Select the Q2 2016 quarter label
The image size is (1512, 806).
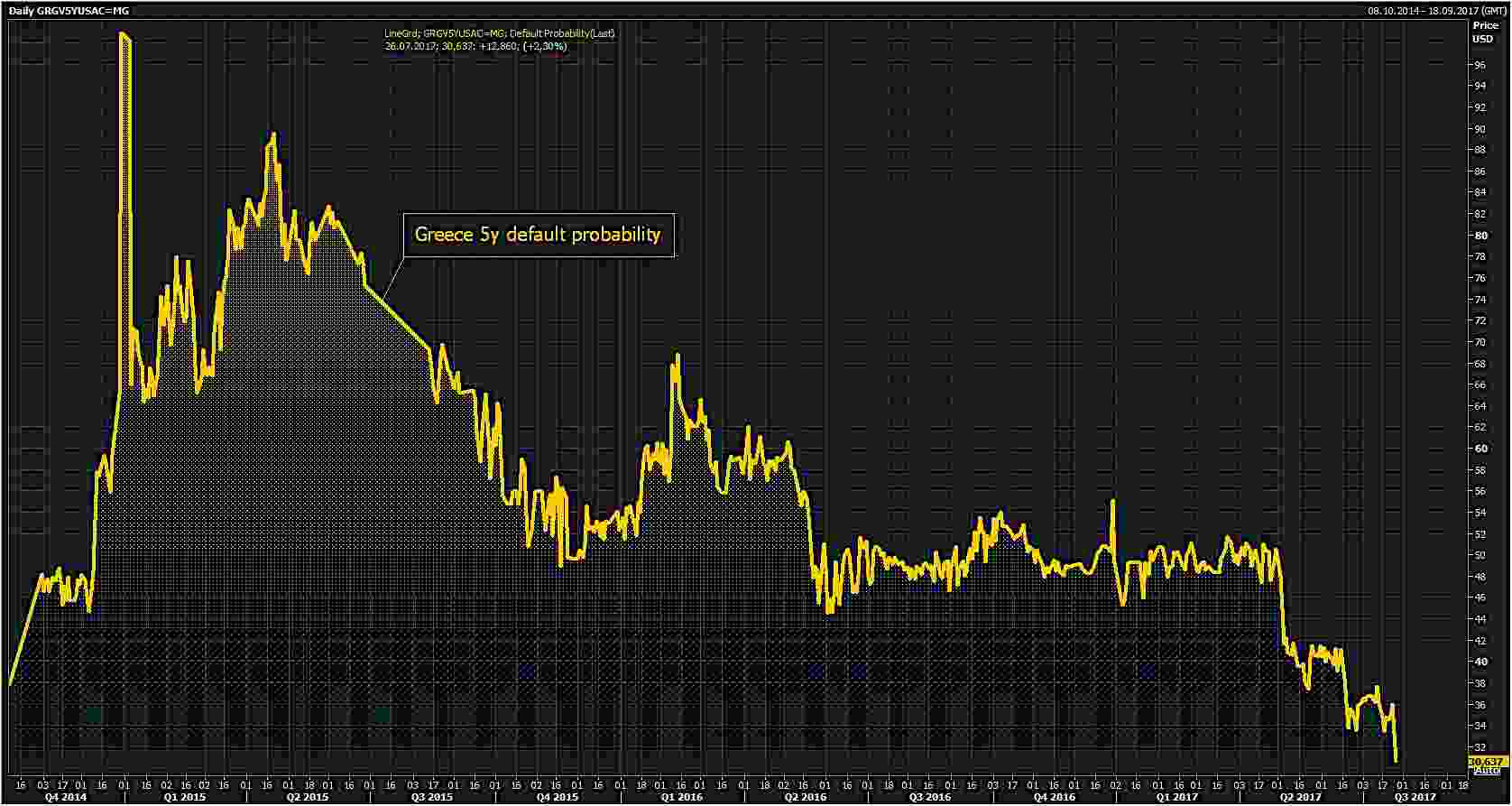click(806, 797)
